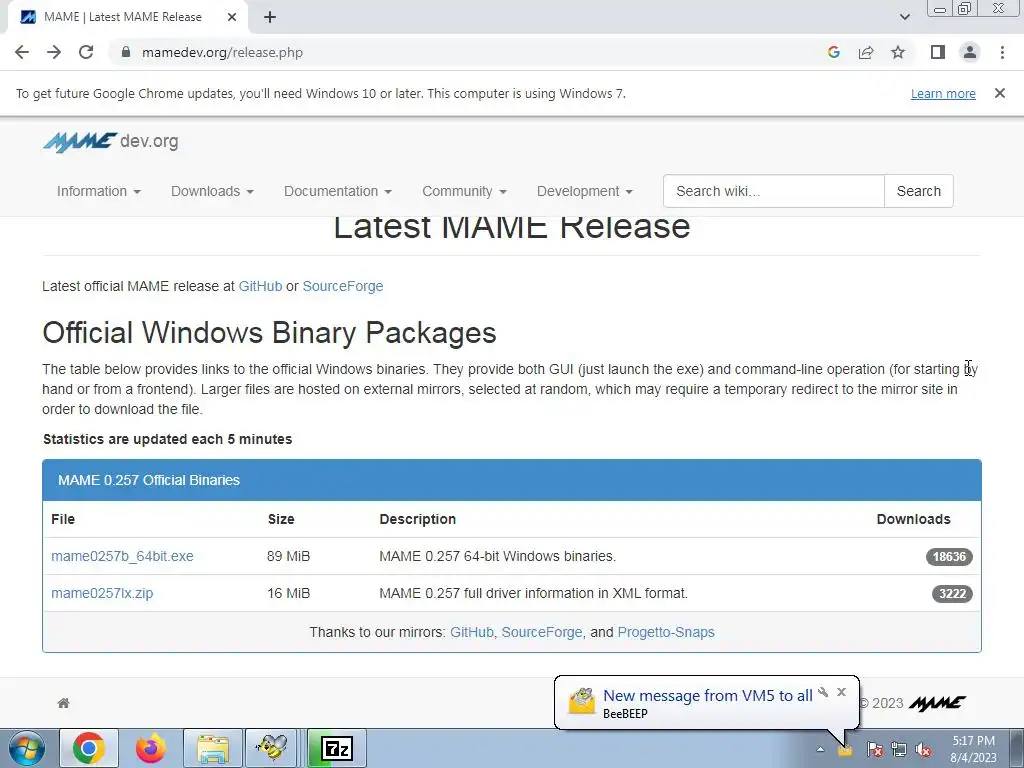This screenshot has height=768, width=1024.
Task: Open the GitHub release link
Action: [x=260, y=286]
